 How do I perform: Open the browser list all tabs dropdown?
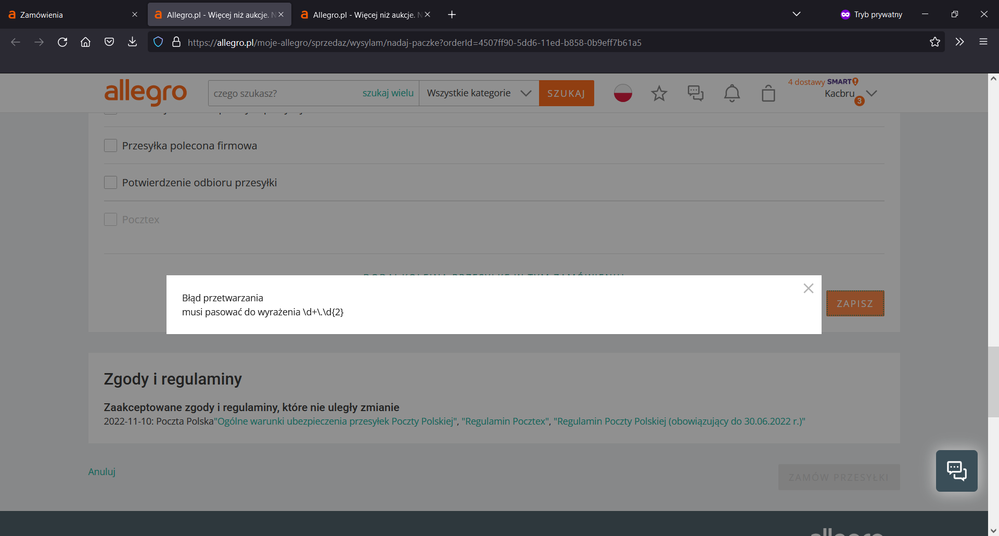click(796, 15)
